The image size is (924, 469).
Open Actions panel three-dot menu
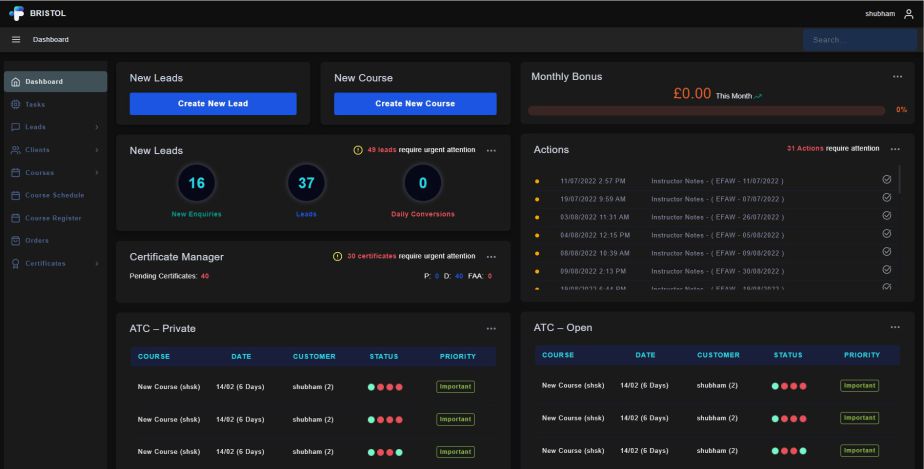(x=895, y=149)
